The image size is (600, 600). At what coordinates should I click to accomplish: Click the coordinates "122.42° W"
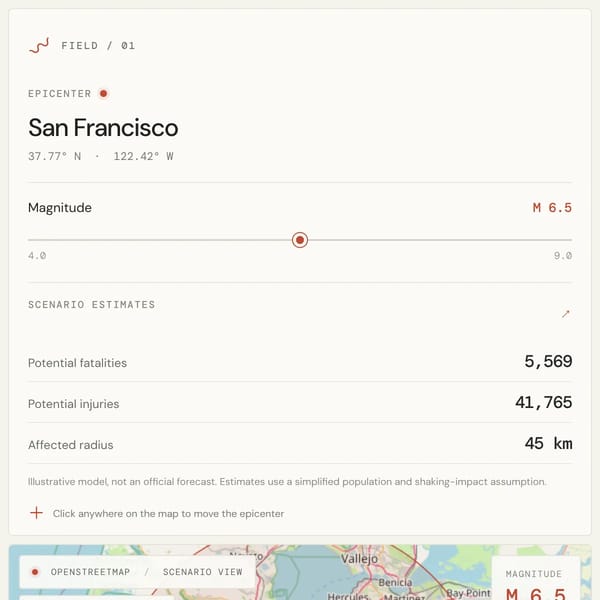tap(143, 156)
